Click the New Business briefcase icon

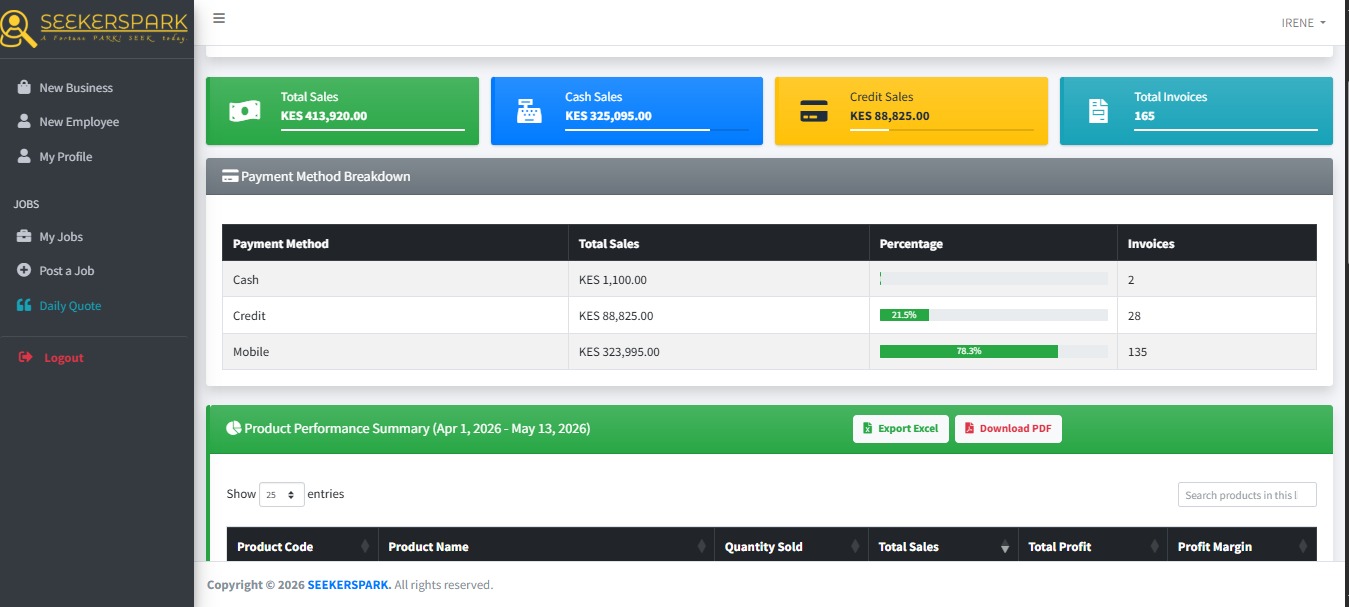click(x=24, y=87)
